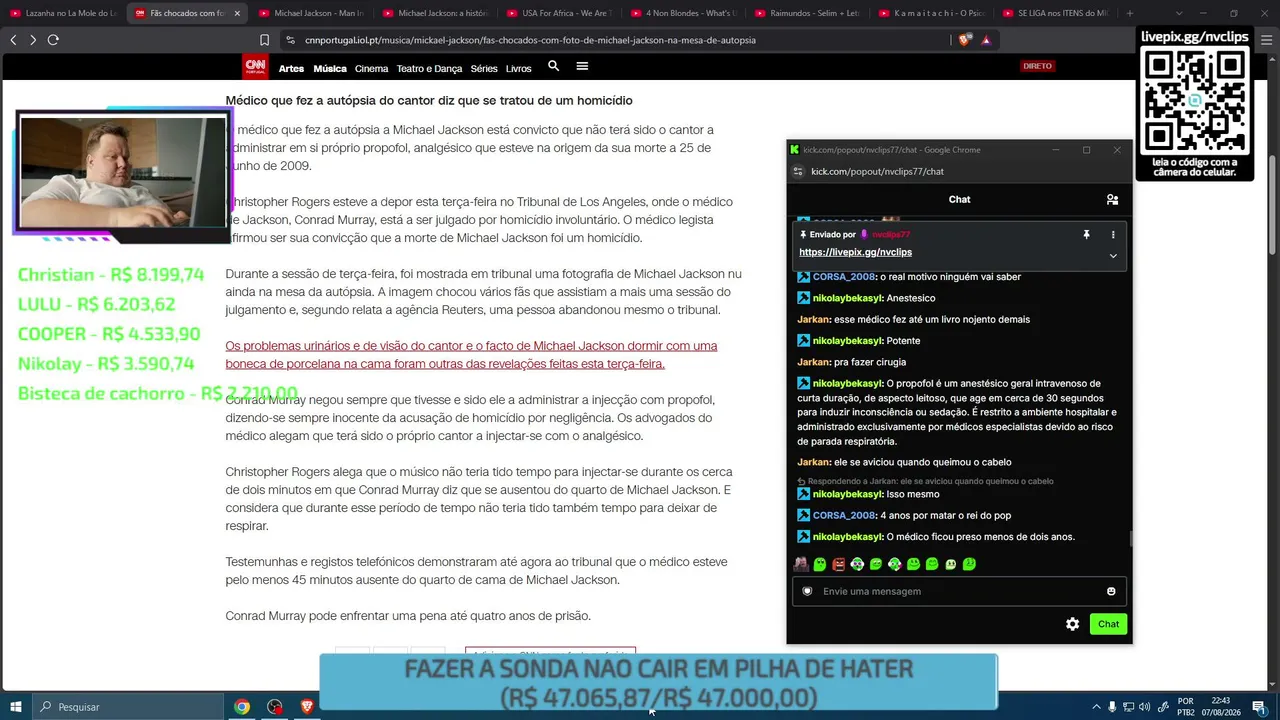Switch to the "4 Non Blondes - What's Up" tab

pos(682,13)
